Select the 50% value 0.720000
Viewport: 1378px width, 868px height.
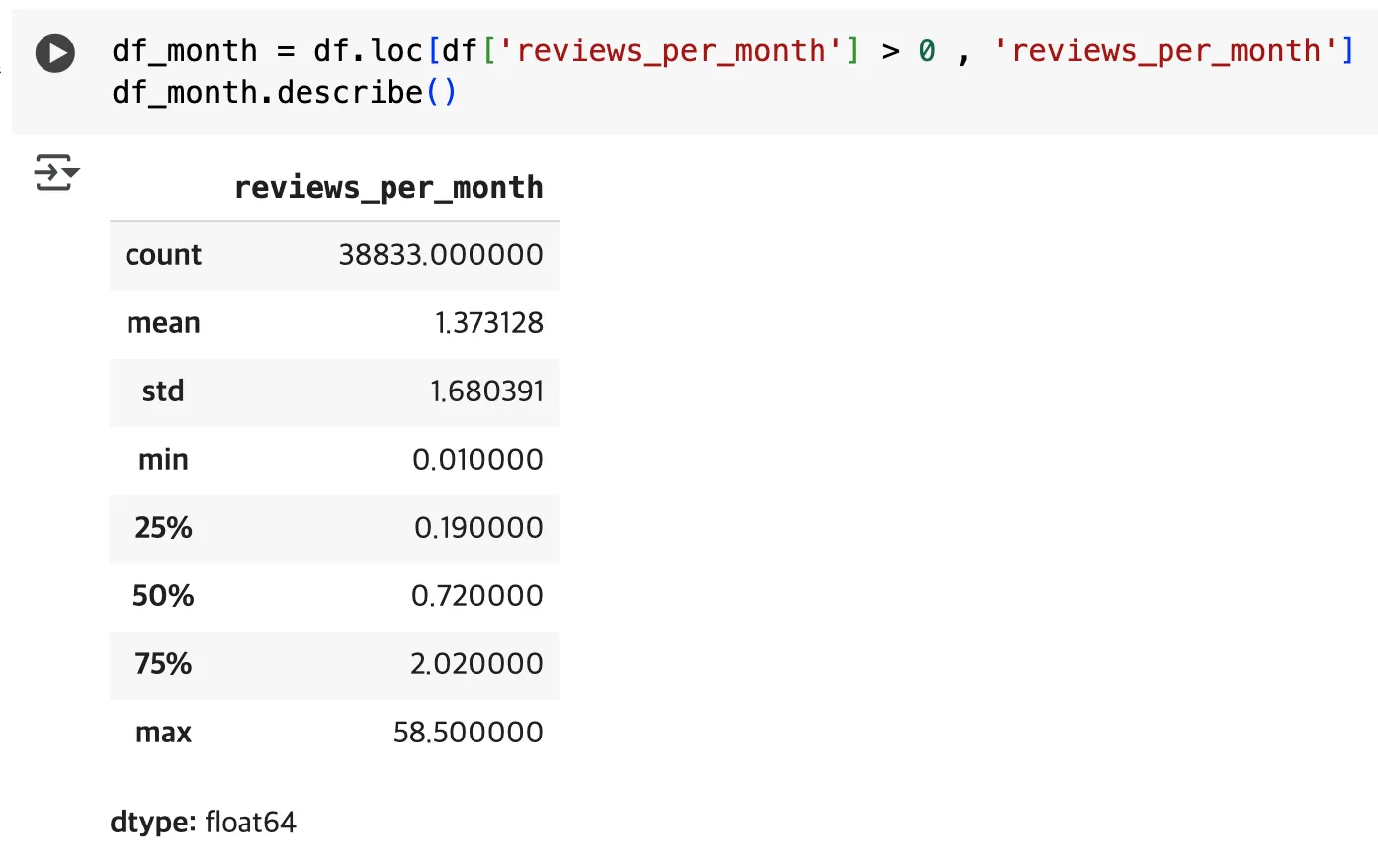477,596
